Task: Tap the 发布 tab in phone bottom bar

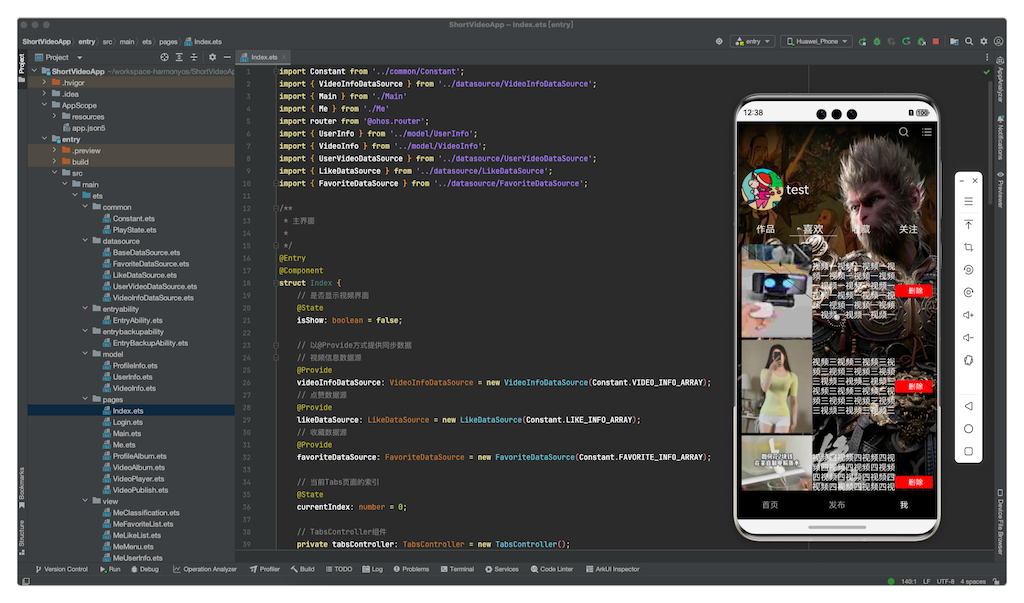Action: (837, 505)
